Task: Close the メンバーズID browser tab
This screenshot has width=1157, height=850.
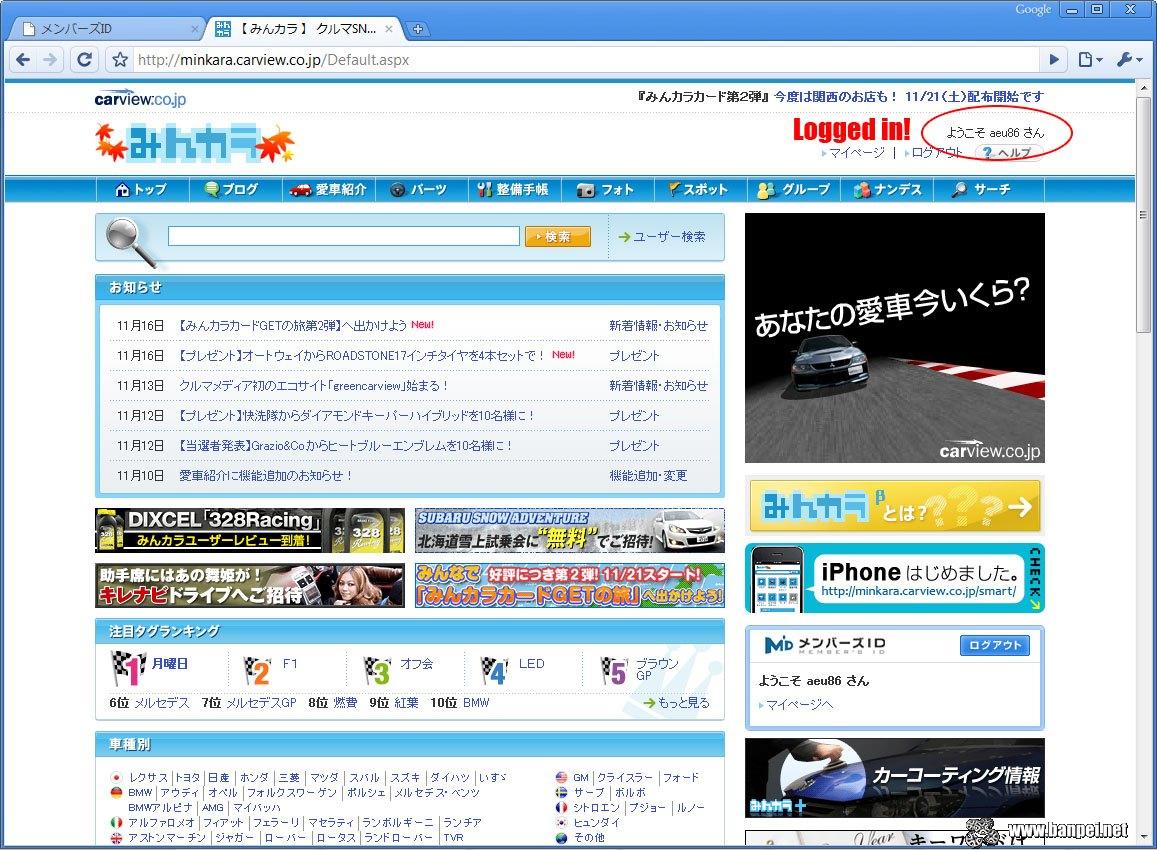Action: (194, 29)
